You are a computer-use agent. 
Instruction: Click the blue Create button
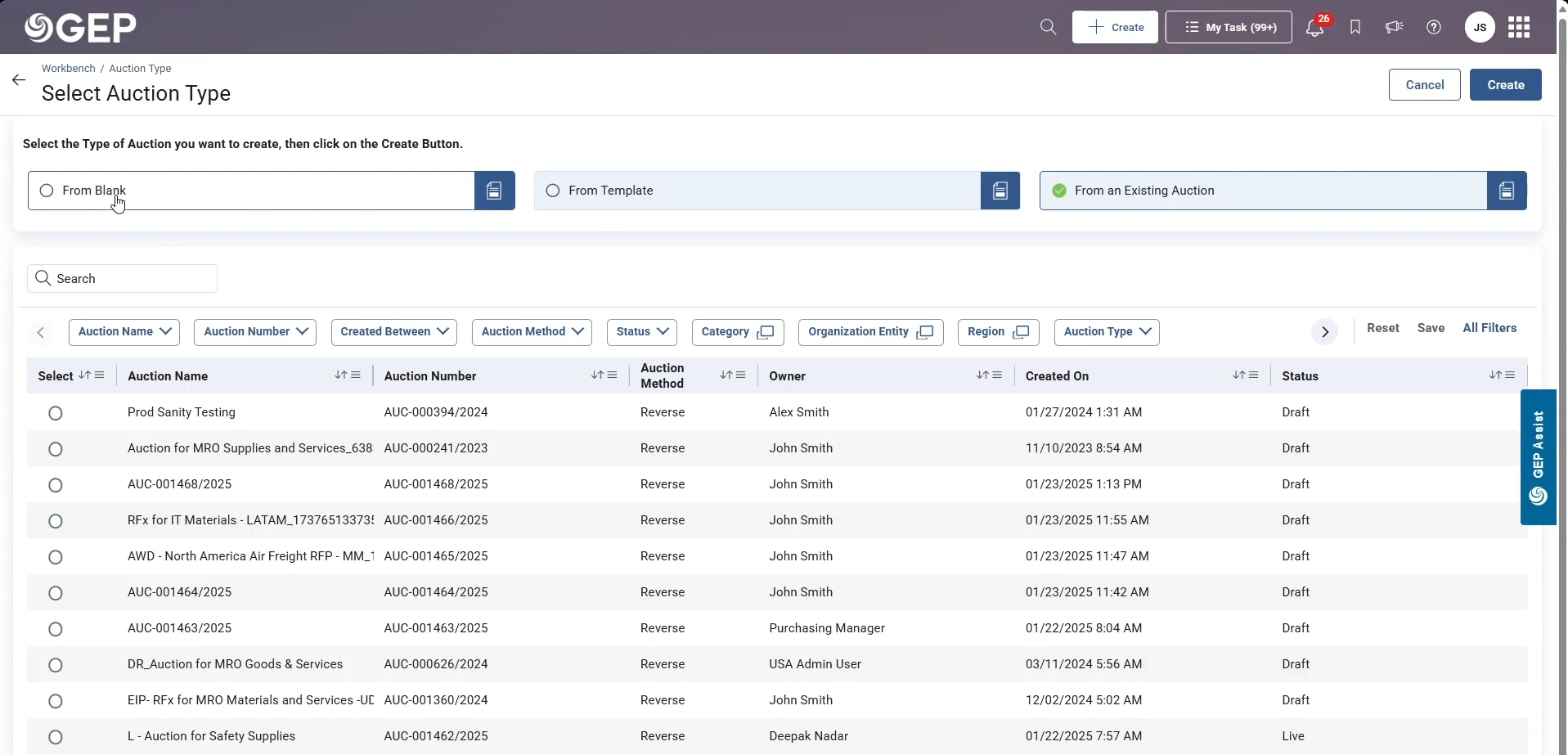pyautogui.click(x=1505, y=85)
